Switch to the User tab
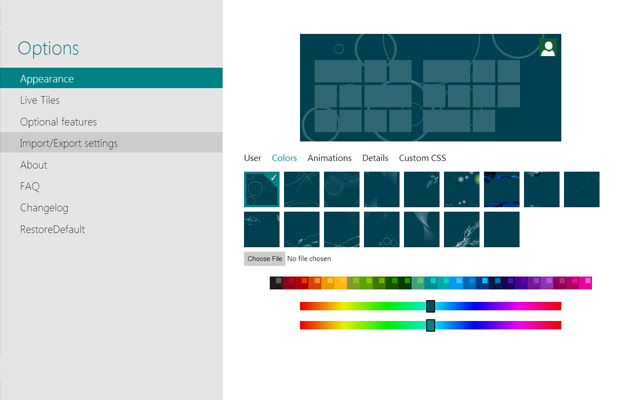The image size is (640, 400). click(x=252, y=158)
